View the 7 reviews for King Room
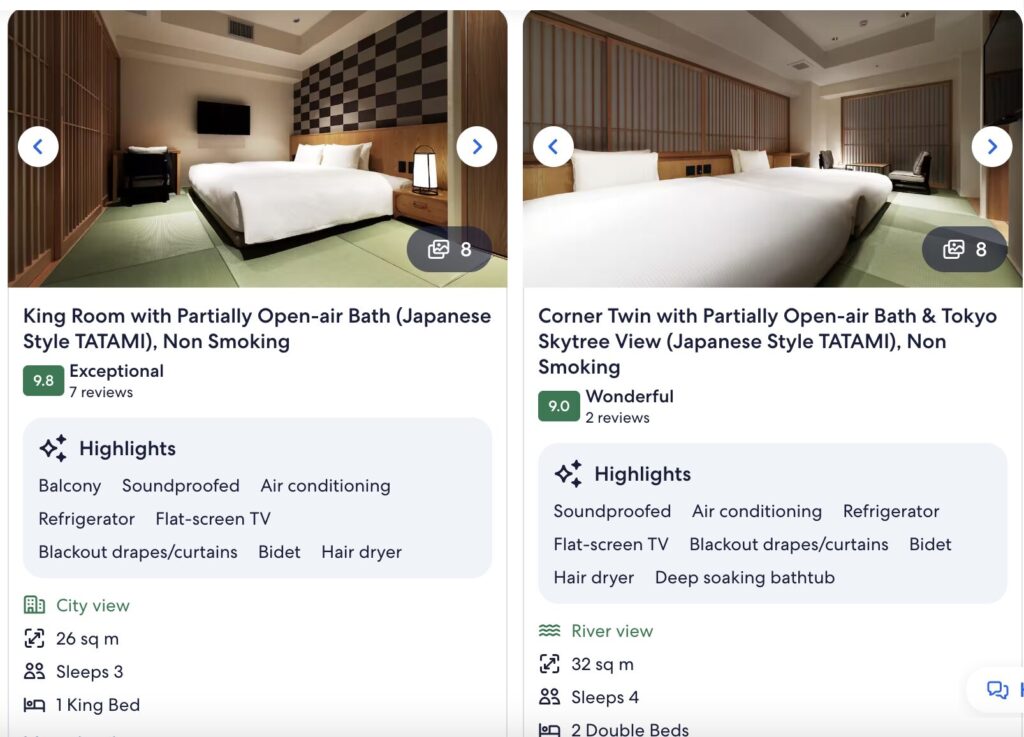Viewport: 1024px width, 737px height. coord(101,392)
